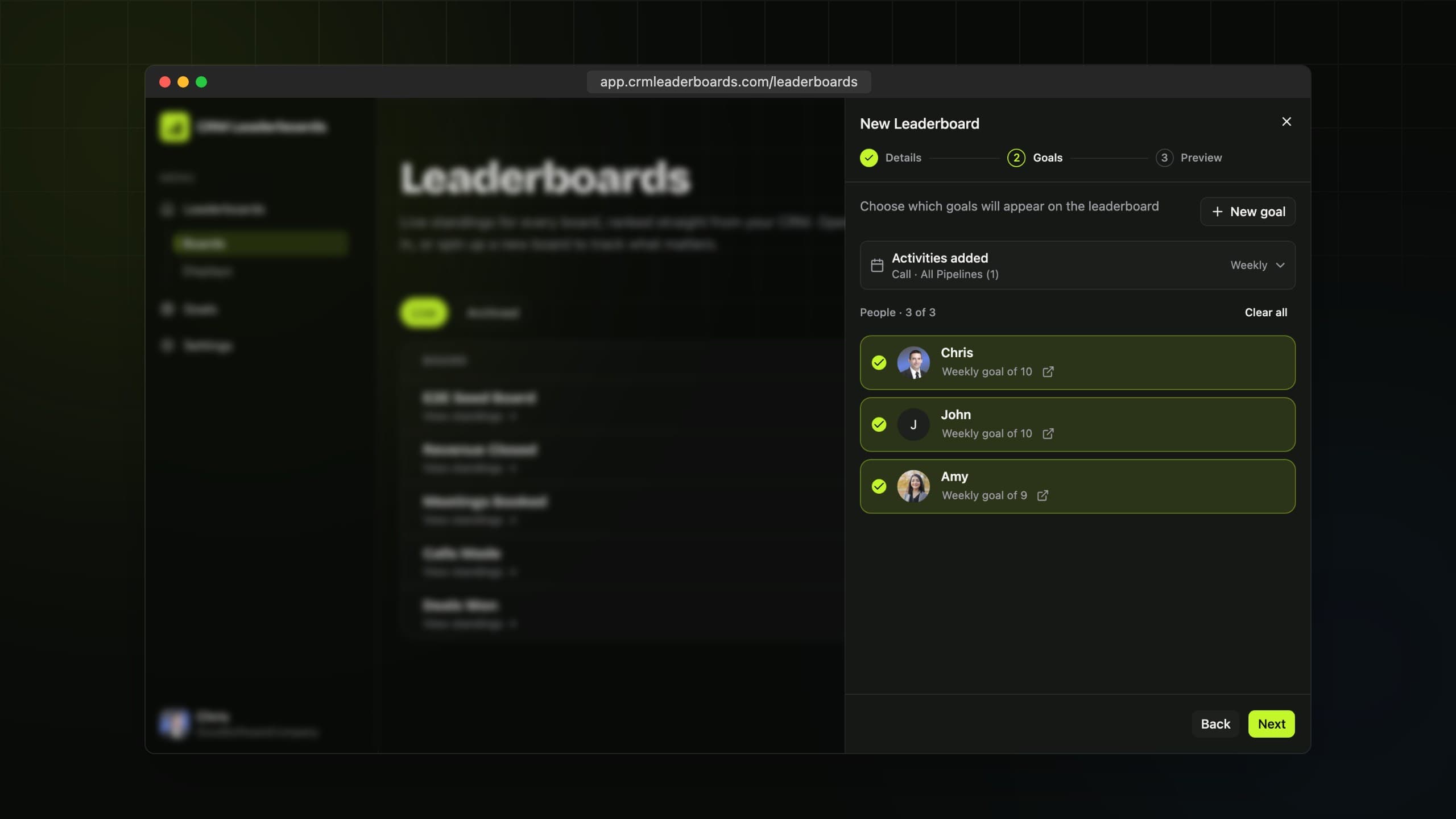Uncheck Chris from the leaderboard
Viewport: 1456px width, 819px height.
point(879,363)
